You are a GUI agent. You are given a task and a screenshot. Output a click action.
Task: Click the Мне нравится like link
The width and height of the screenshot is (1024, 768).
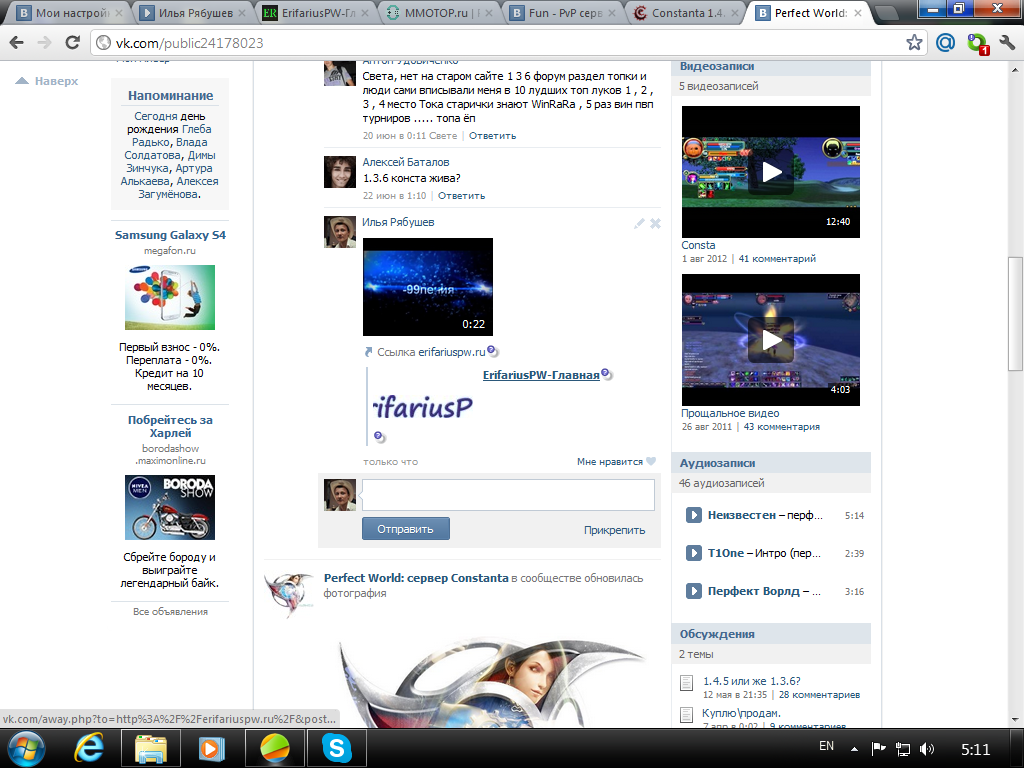609,462
